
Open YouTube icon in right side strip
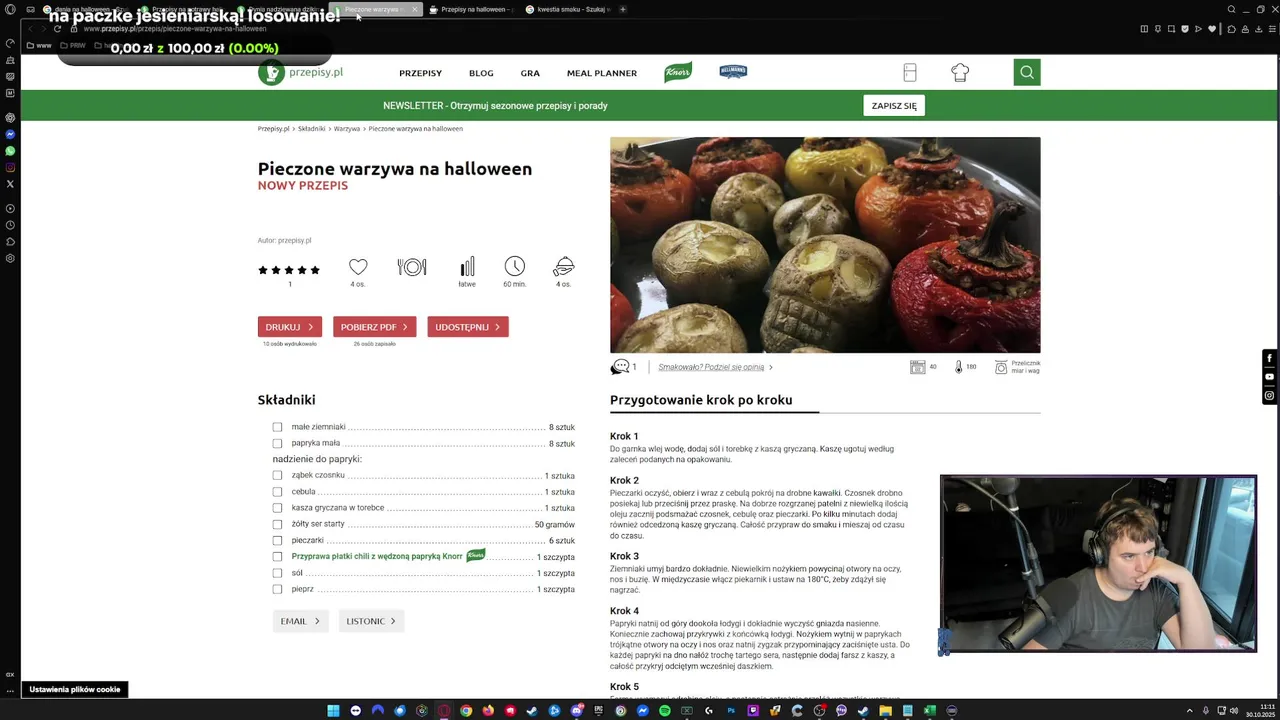1270,377
